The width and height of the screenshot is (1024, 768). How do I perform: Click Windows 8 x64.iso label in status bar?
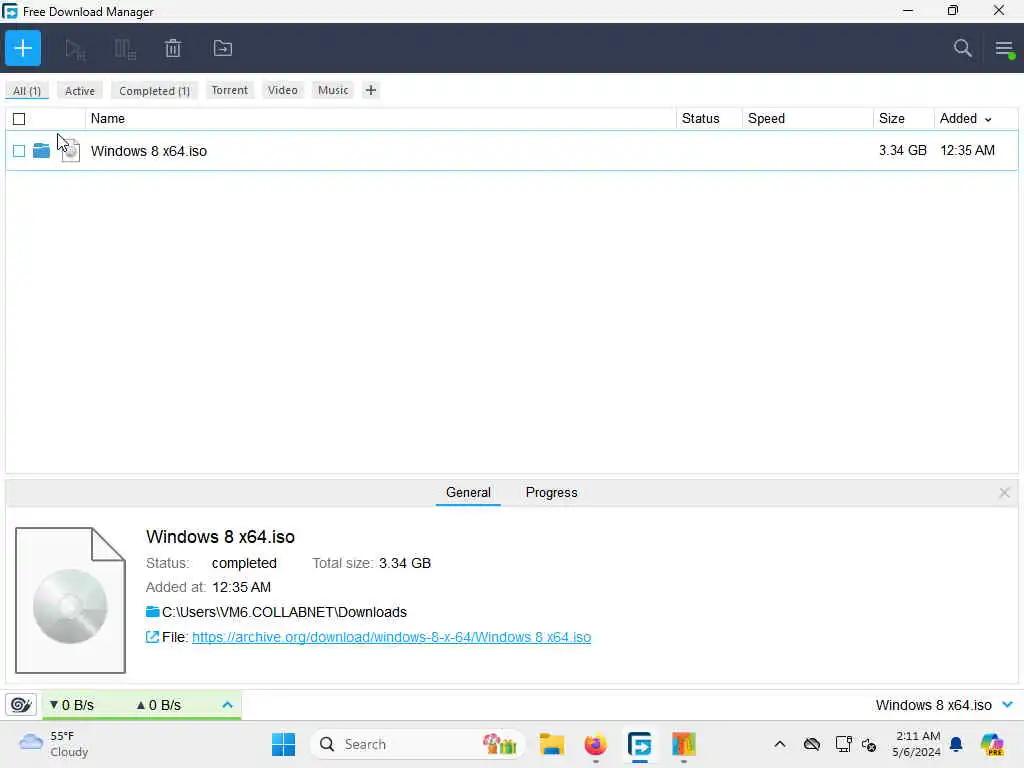tap(933, 705)
